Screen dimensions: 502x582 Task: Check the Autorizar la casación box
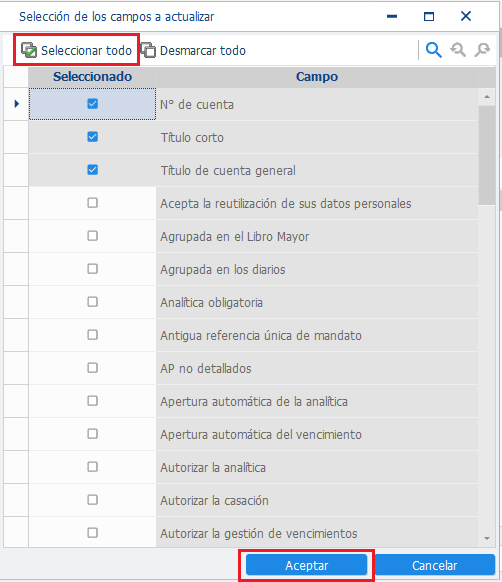[x=92, y=500]
